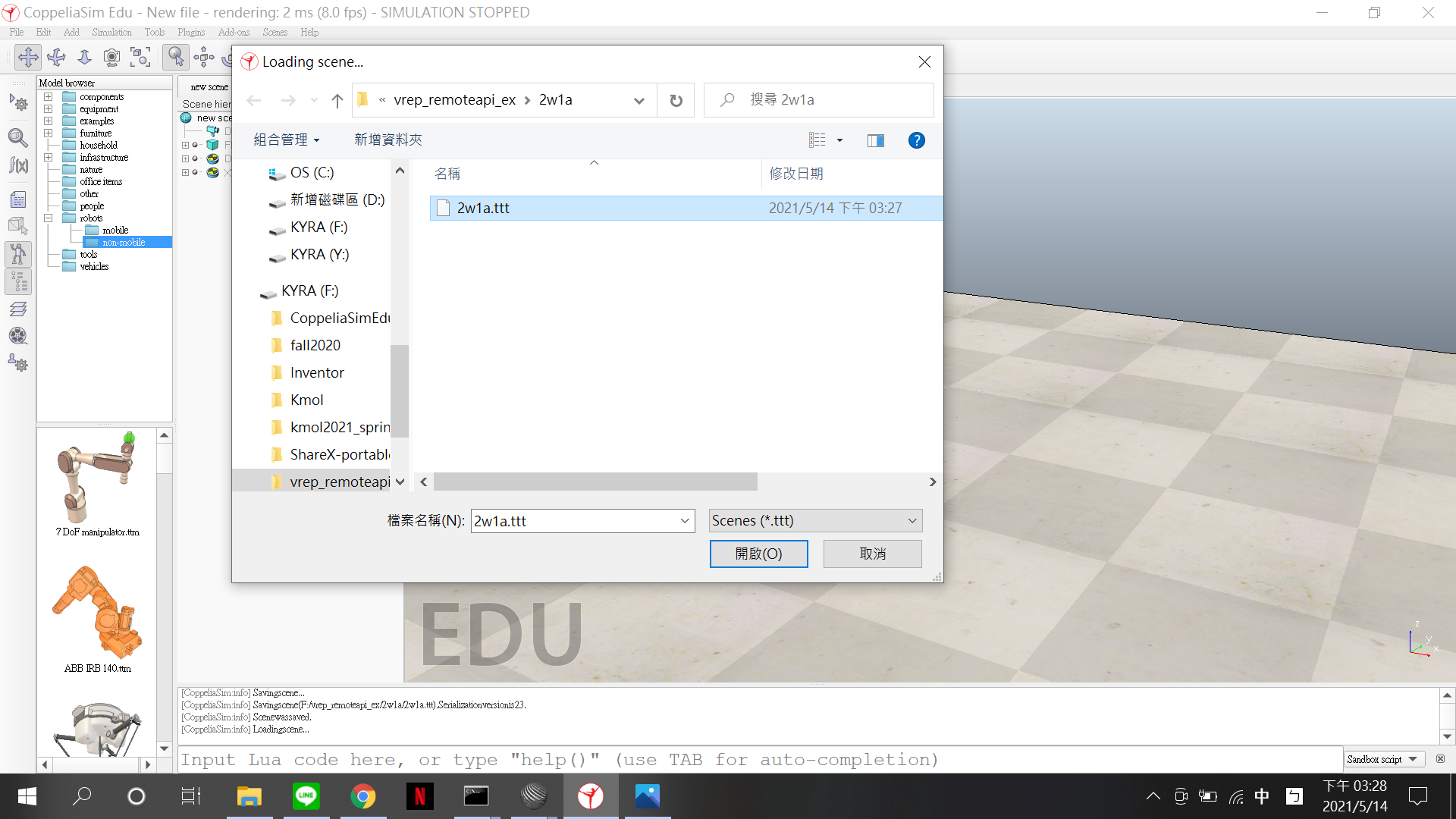
Task: Open the address bar history dropdown
Action: pyautogui.click(x=639, y=100)
